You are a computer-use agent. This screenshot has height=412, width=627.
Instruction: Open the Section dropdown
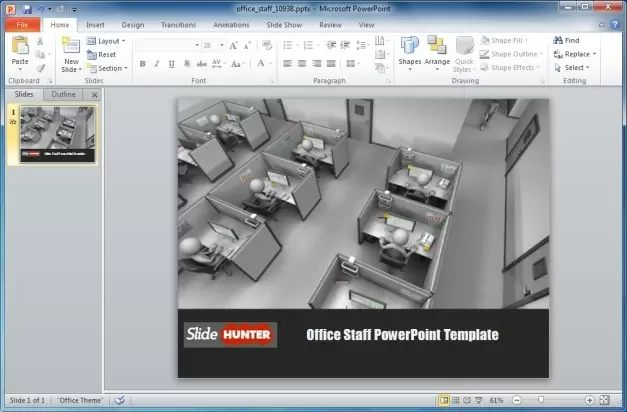tap(110, 68)
